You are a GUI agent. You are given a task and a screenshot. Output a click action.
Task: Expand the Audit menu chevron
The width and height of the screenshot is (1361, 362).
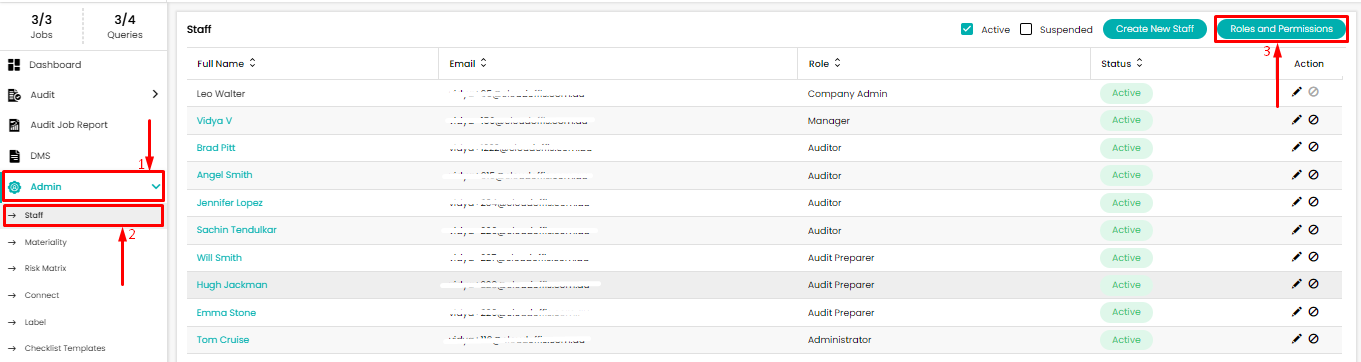[155, 95]
